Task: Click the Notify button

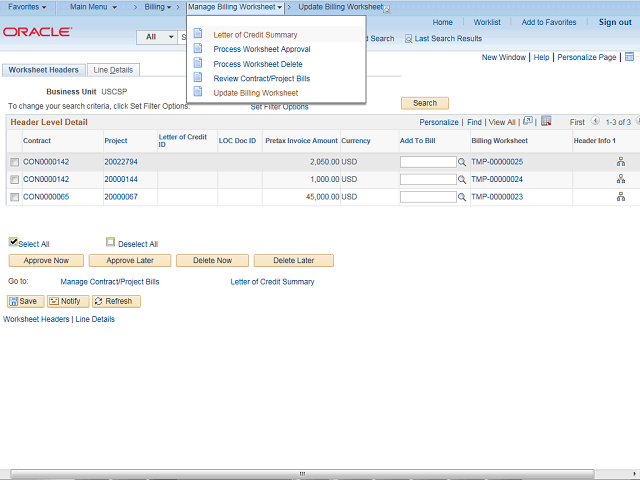Action: click(x=68, y=302)
